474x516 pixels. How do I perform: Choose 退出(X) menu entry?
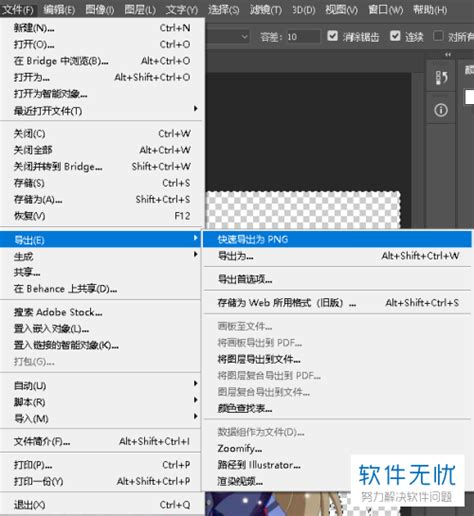pyautogui.click(x=102, y=505)
